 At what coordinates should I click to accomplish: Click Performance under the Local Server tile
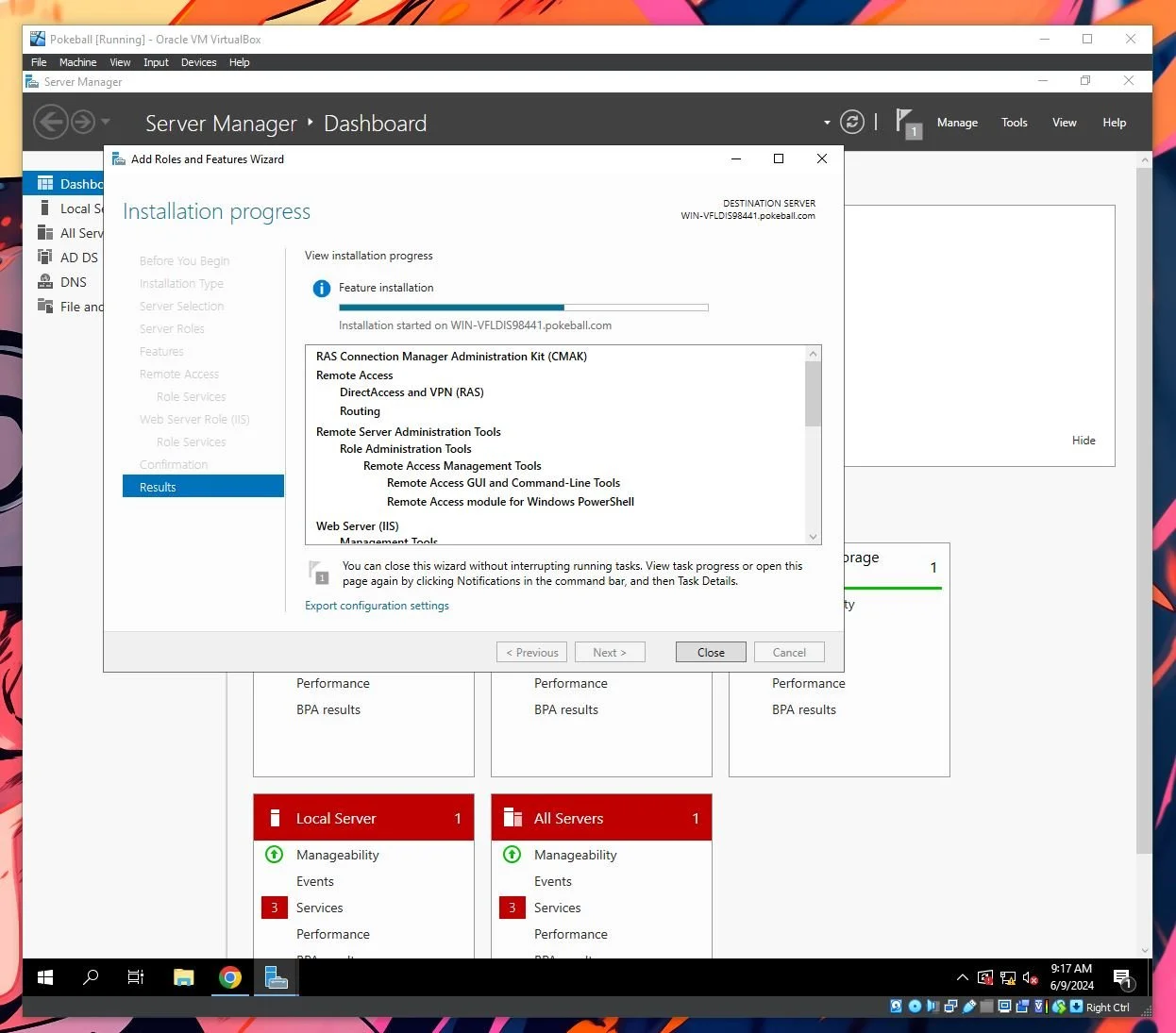point(333,934)
